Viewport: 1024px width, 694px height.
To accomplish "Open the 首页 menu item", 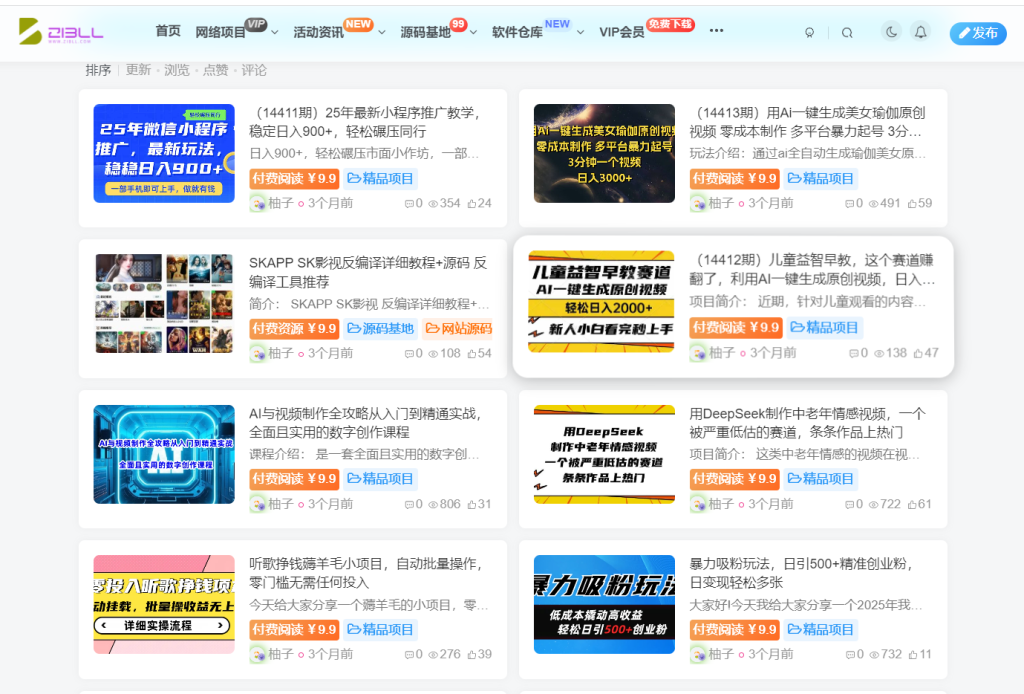I will (167, 32).
